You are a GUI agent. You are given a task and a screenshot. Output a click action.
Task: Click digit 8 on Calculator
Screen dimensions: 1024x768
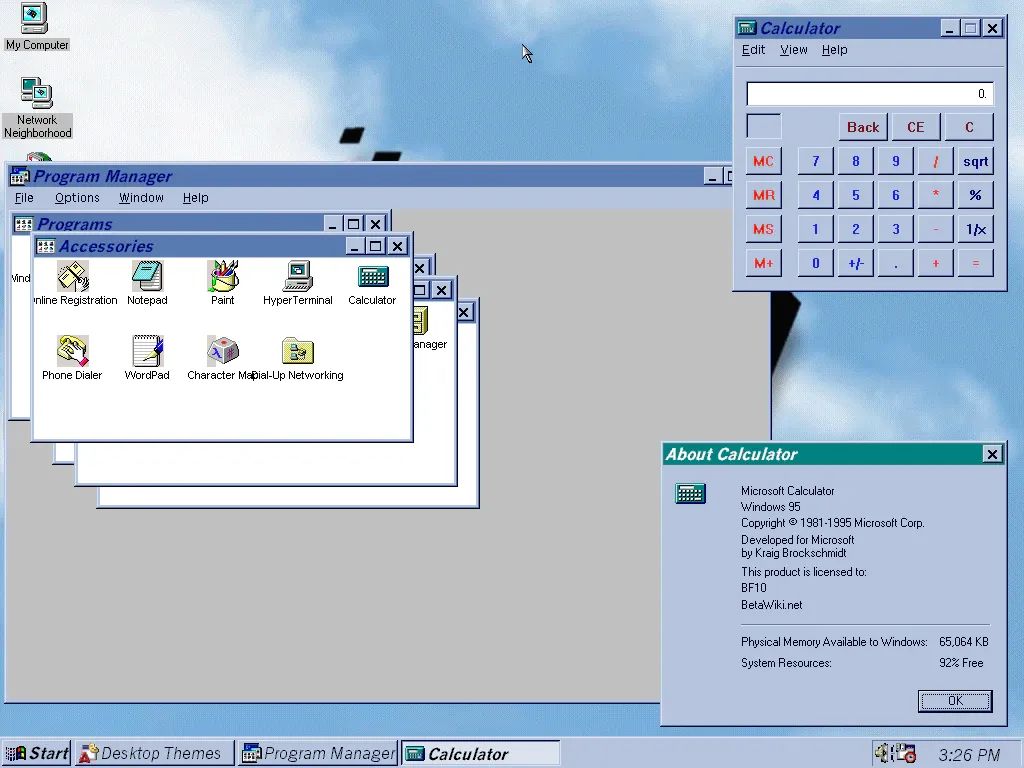coord(856,161)
